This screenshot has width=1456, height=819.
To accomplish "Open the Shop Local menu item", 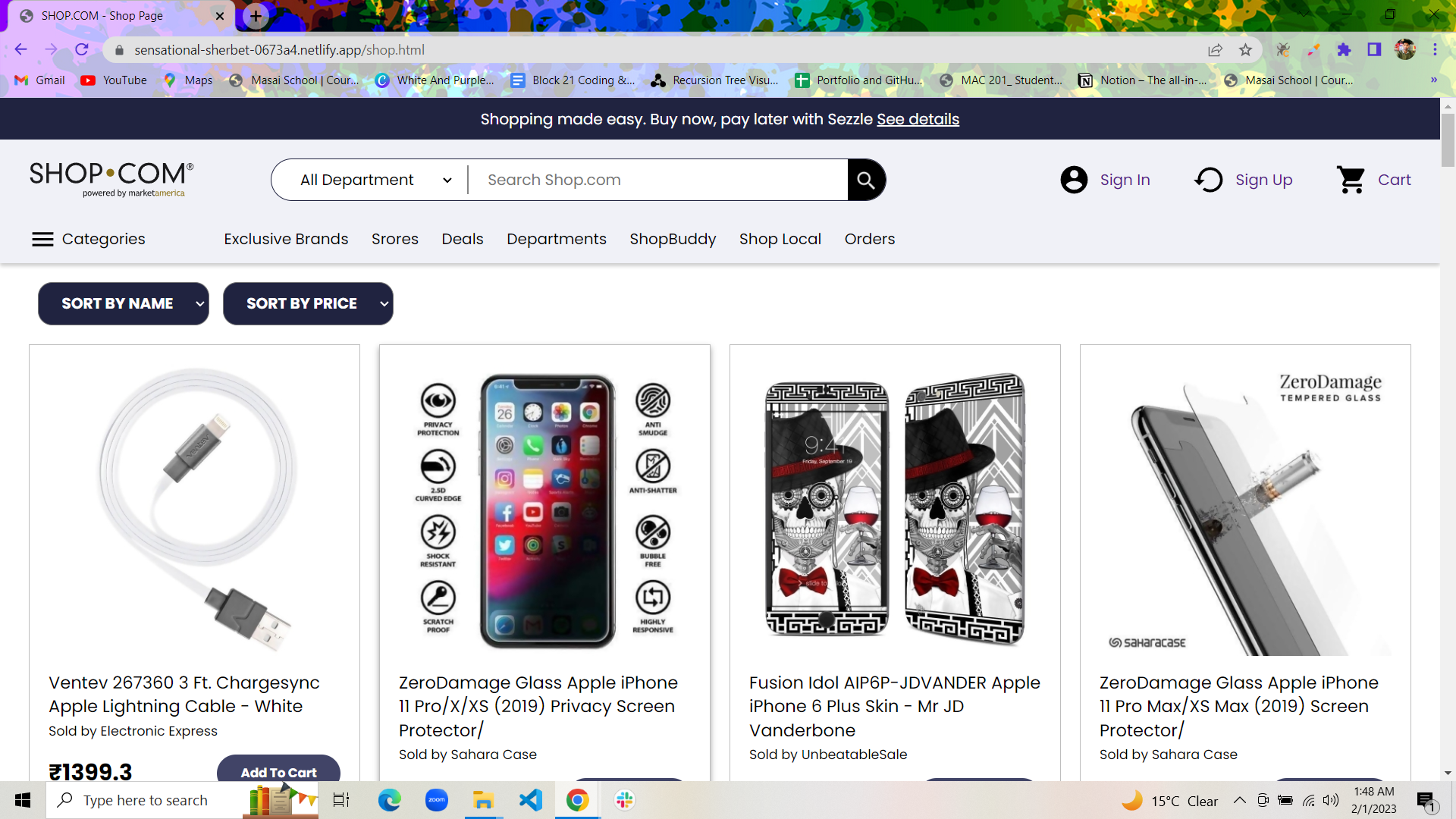I will [780, 239].
